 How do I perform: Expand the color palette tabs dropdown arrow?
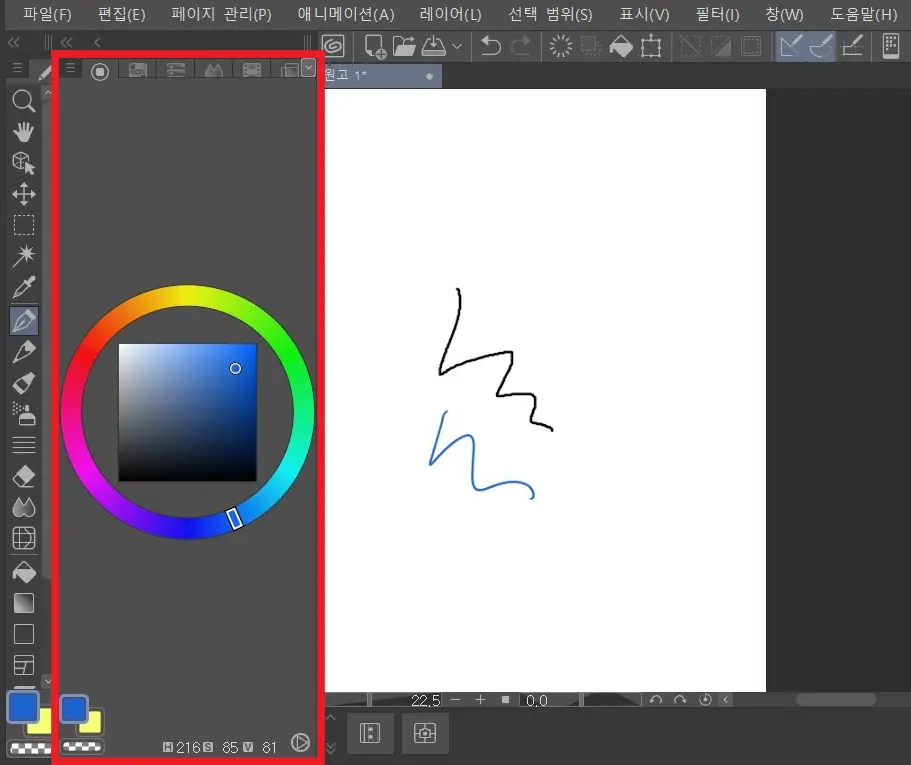(x=308, y=68)
